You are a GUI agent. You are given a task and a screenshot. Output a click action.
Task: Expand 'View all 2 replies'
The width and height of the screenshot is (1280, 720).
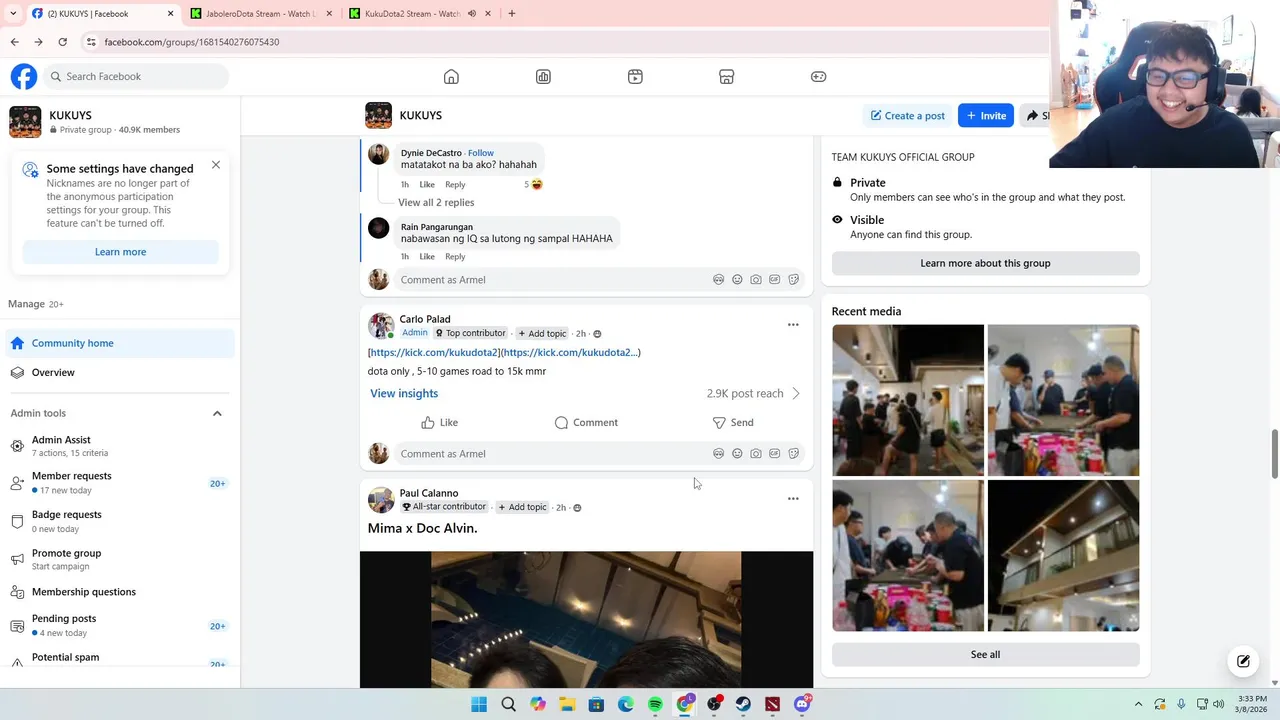436,203
